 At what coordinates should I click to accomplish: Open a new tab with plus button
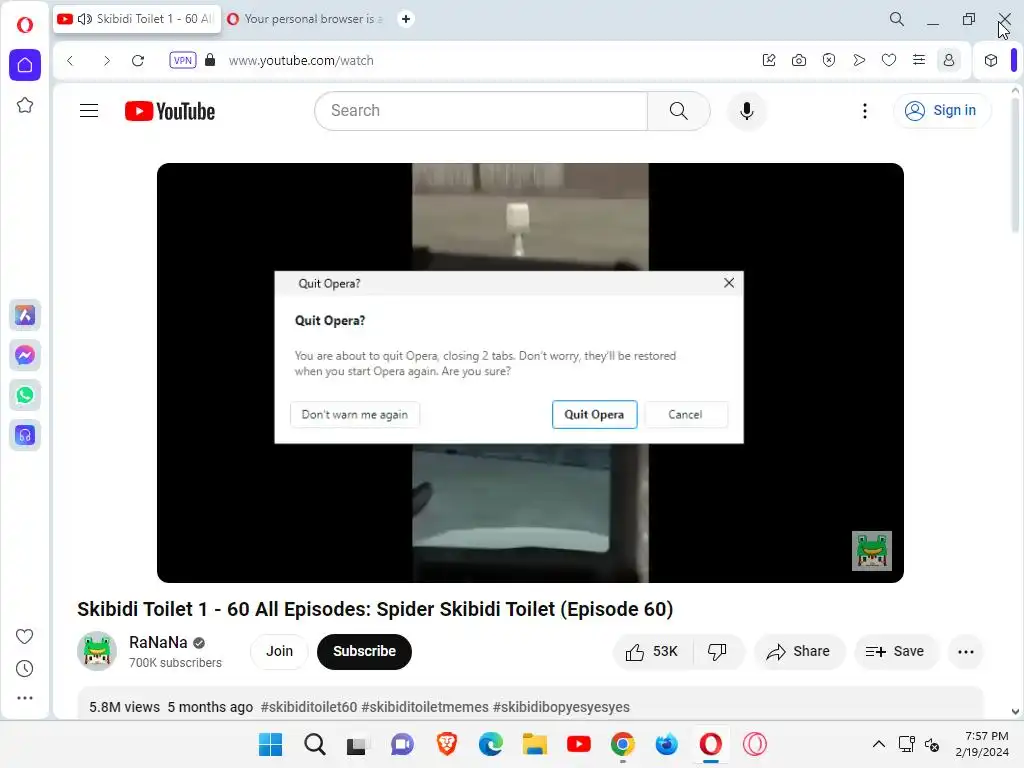tap(406, 19)
